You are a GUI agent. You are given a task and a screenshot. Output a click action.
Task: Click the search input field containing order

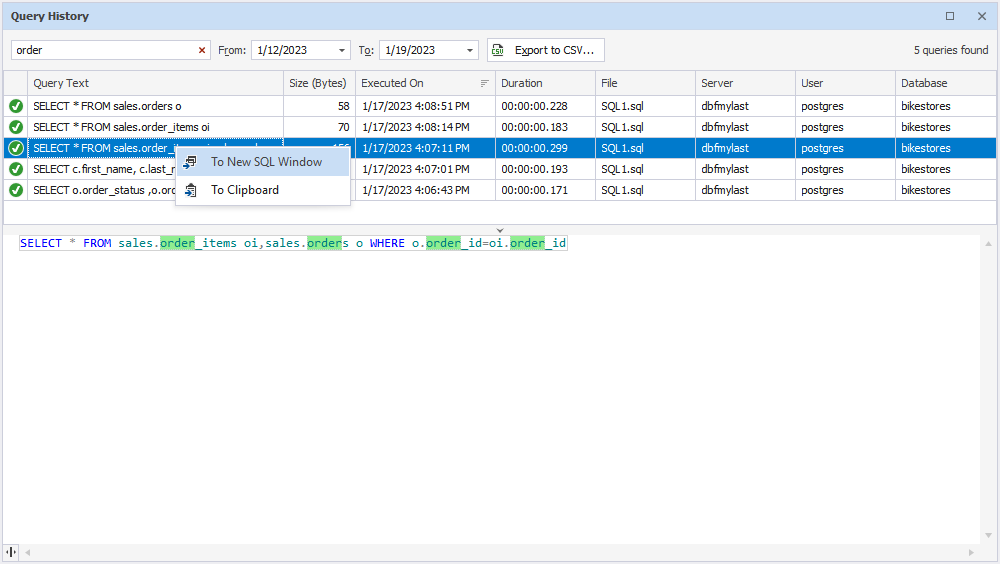[x=100, y=50]
